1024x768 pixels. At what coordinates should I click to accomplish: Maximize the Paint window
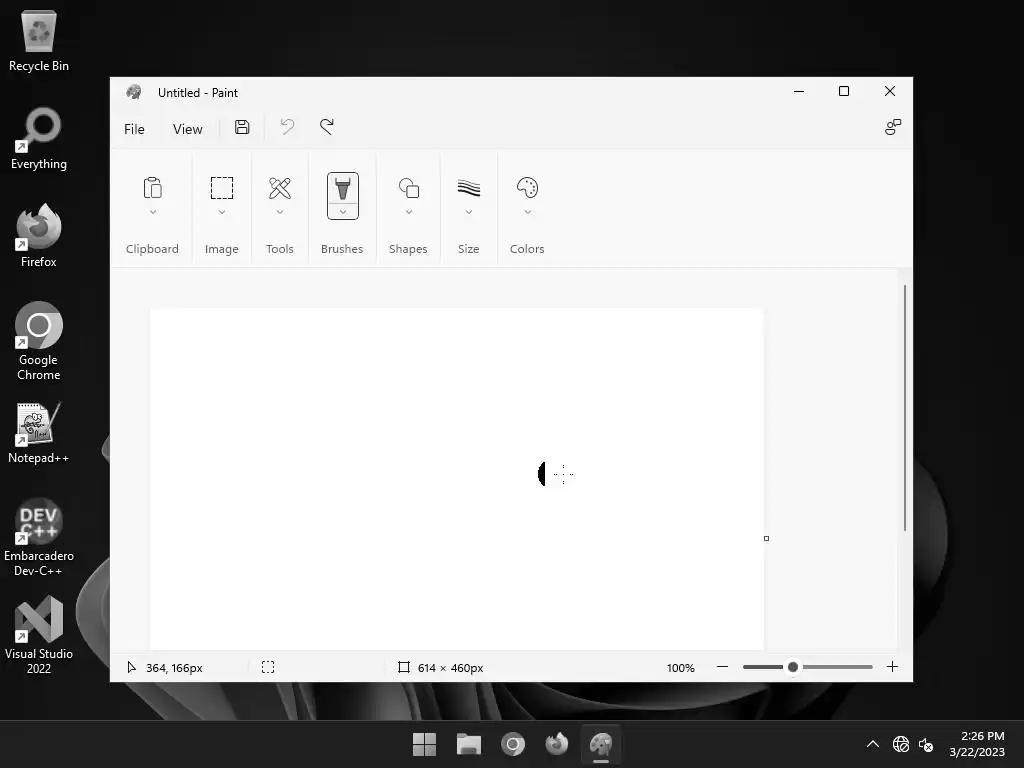844,91
